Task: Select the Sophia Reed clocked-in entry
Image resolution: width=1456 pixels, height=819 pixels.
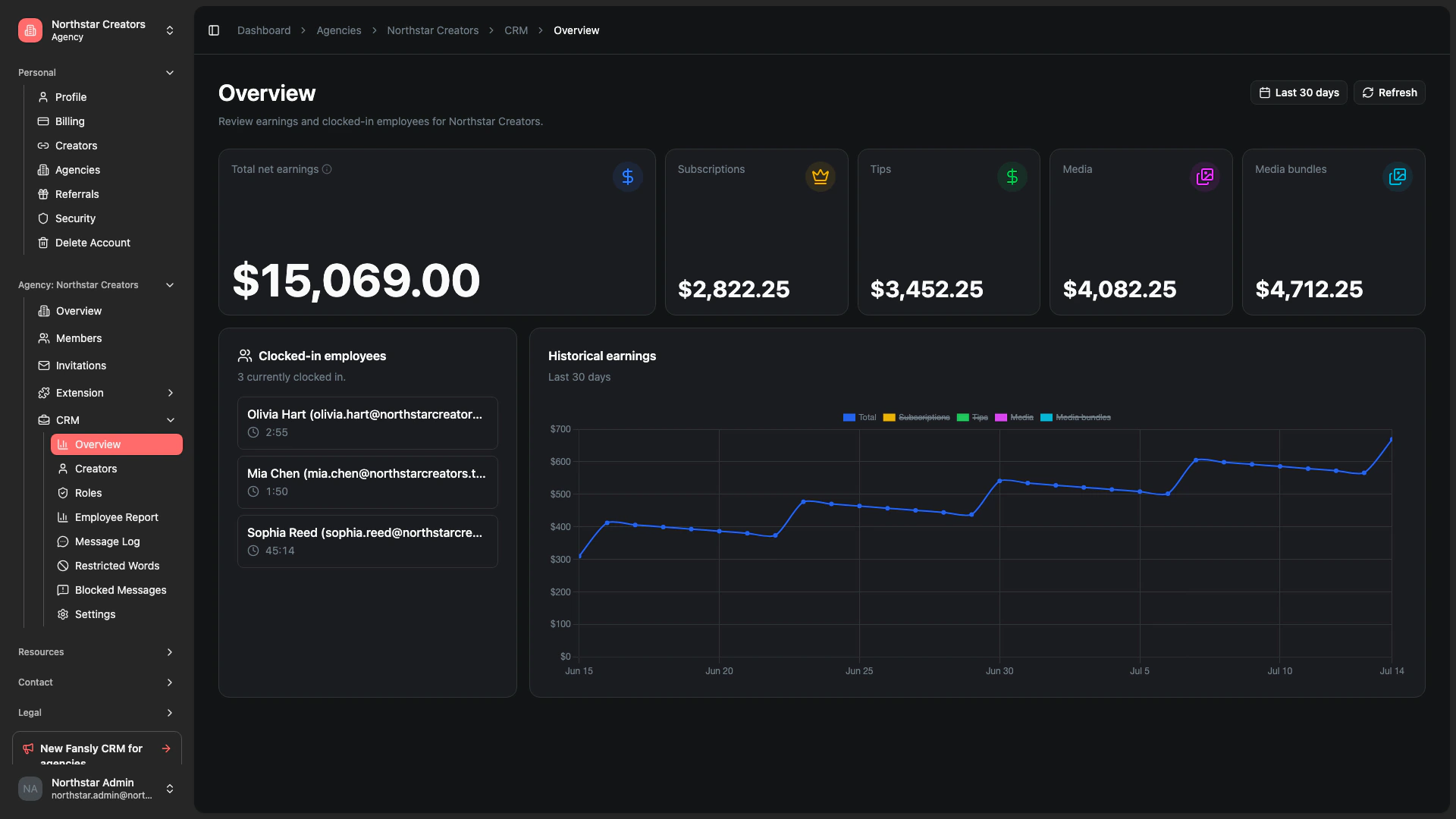Action: pyautogui.click(x=368, y=541)
